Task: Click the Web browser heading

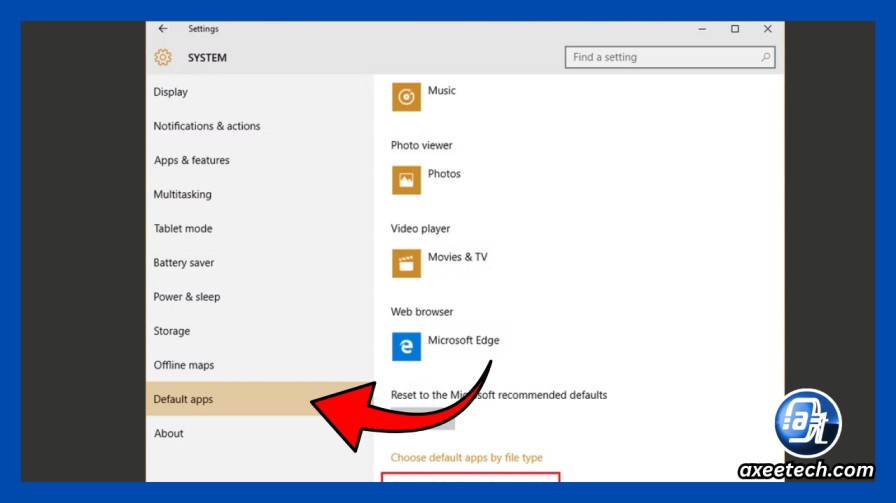Action: (422, 312)
